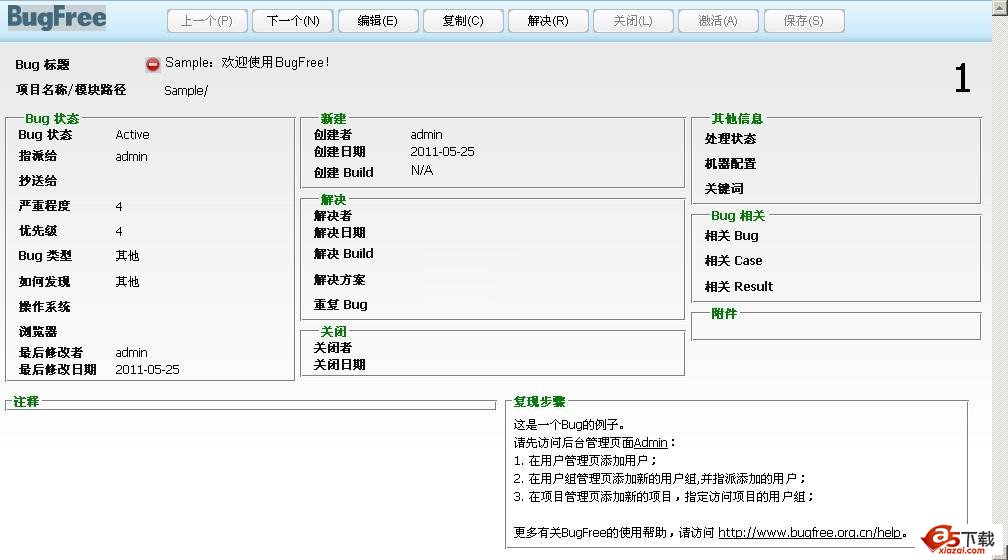Click the 关键词 label
The width and height of the screenshot is (1008, 560).
[724, 189]
